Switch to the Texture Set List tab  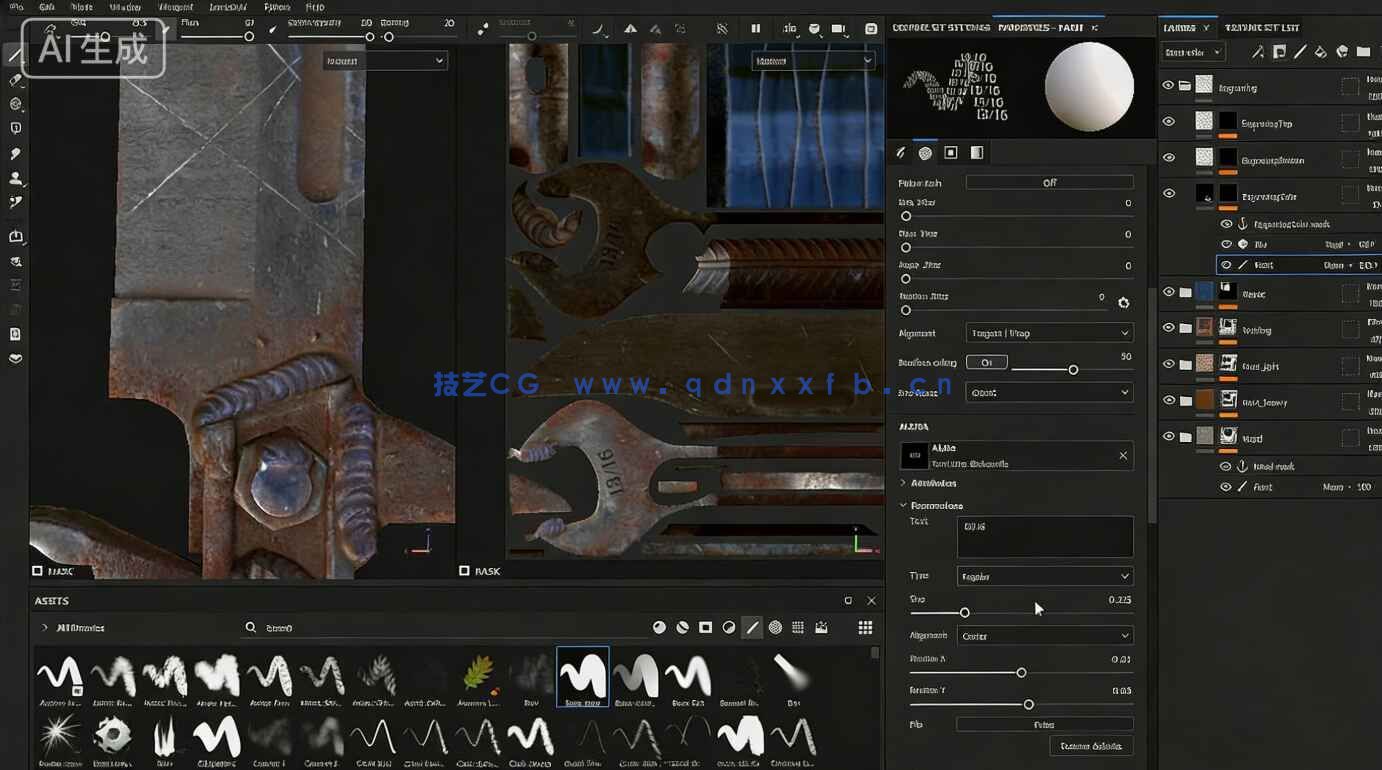pyautogui.click(x=1264, y=27)
